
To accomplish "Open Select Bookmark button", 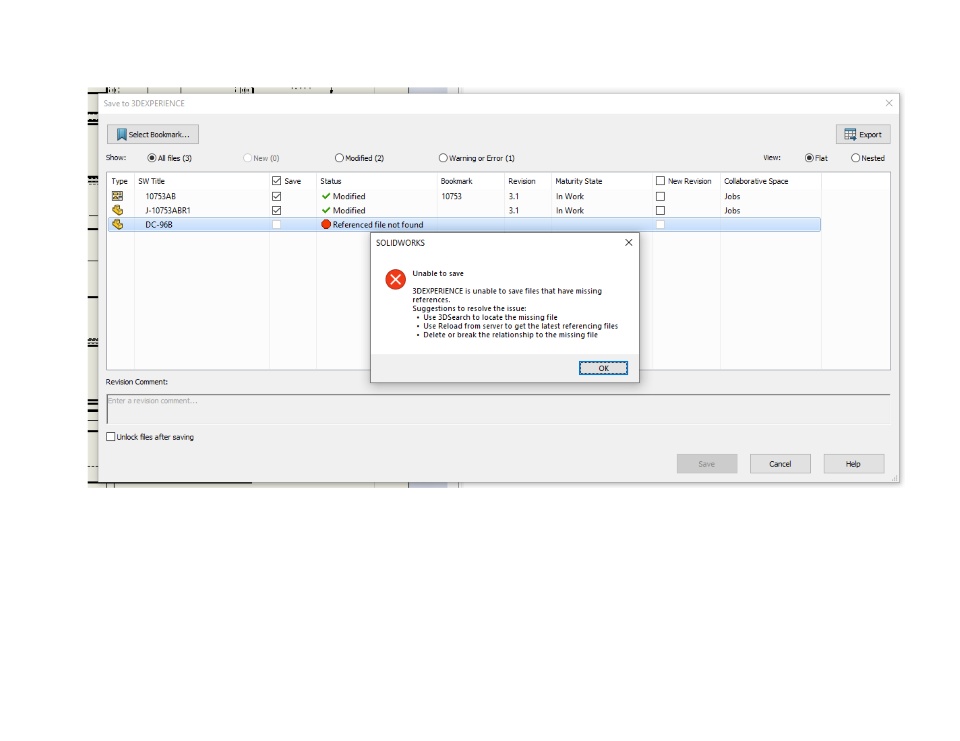I will click(x=153, y=134).
